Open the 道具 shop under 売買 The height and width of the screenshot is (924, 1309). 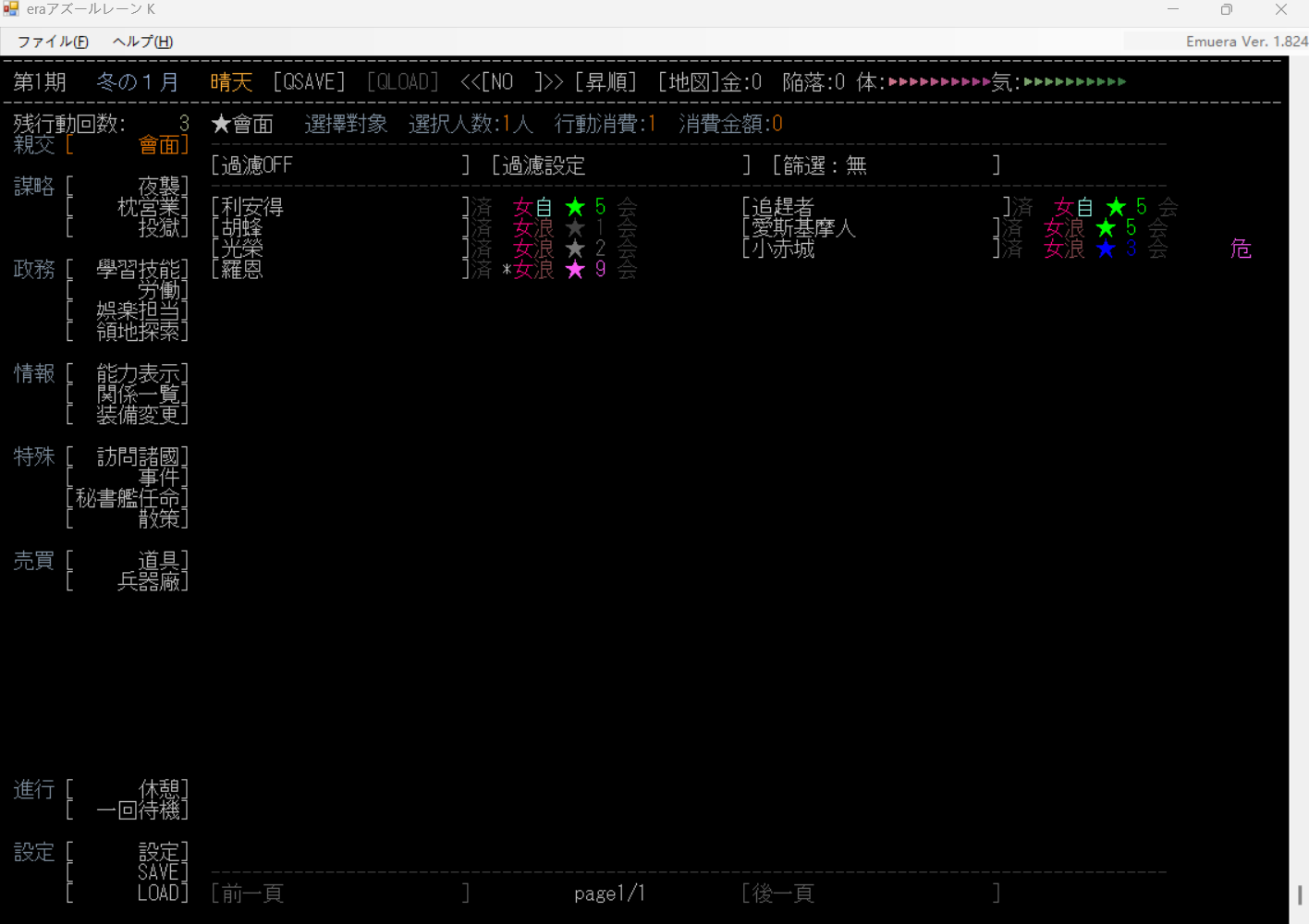pyautogui.click(x=128, y=561)
